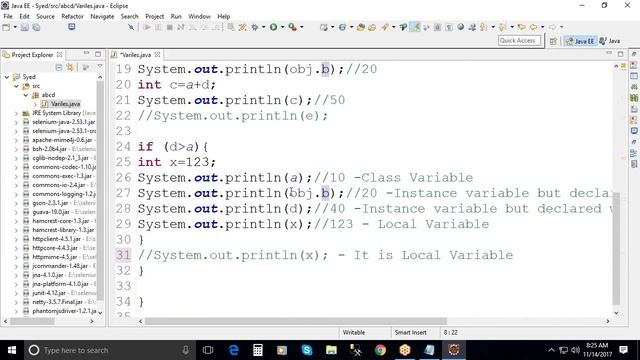640x360 pixels.
Task: Toggle Show Whitespace Characters icon
Action: [449, 27]
